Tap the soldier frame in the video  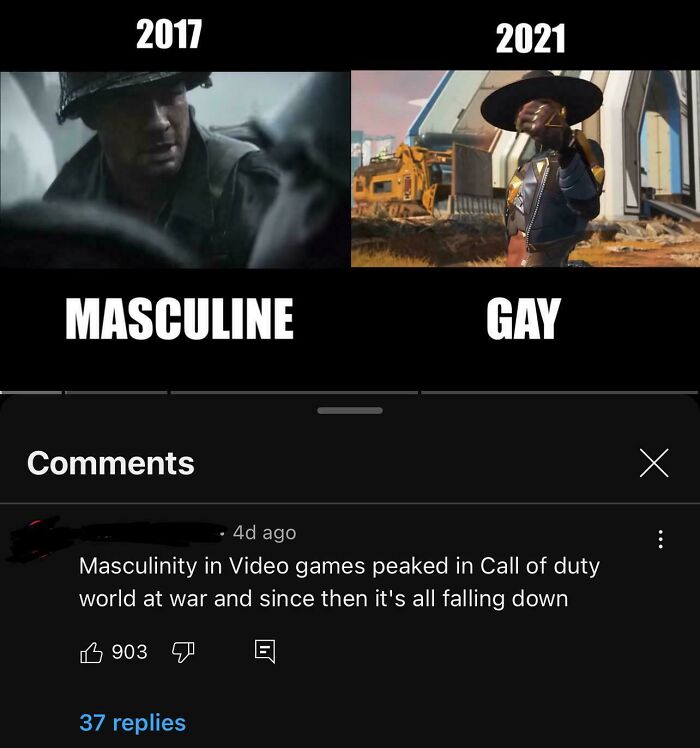pos(175,169)
